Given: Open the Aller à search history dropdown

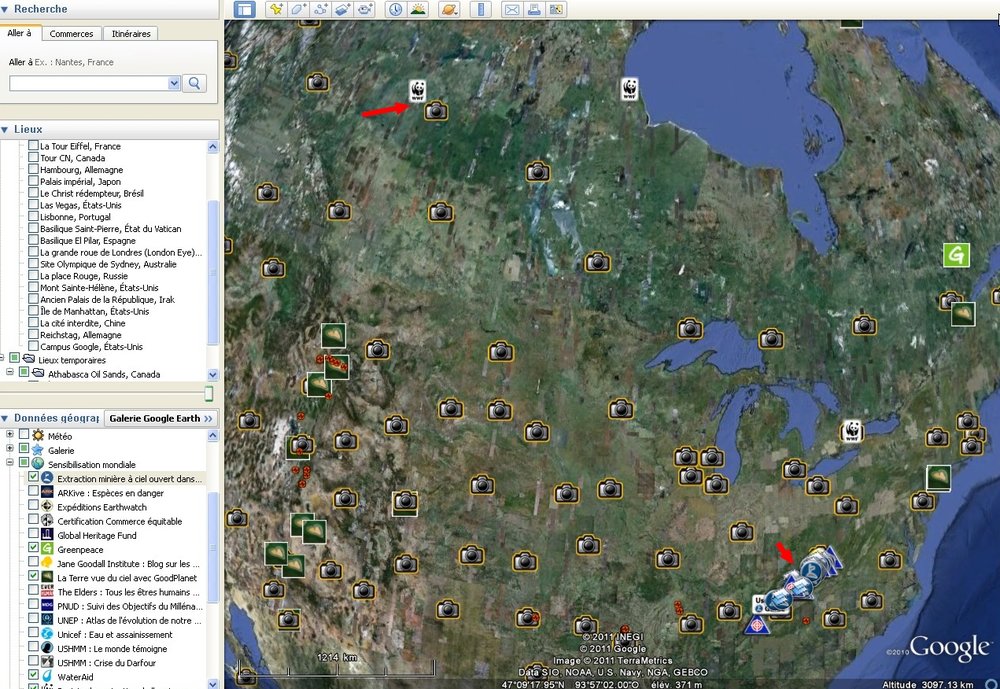Looking at the screenshot, I should click(173, 83).
